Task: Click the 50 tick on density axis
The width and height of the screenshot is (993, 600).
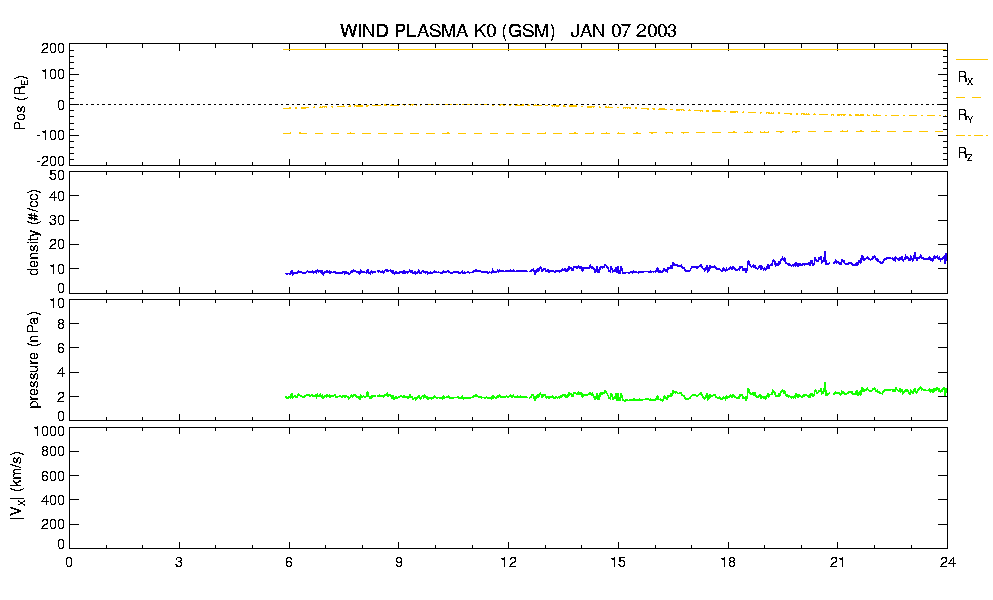Action: tap(57, 176)
